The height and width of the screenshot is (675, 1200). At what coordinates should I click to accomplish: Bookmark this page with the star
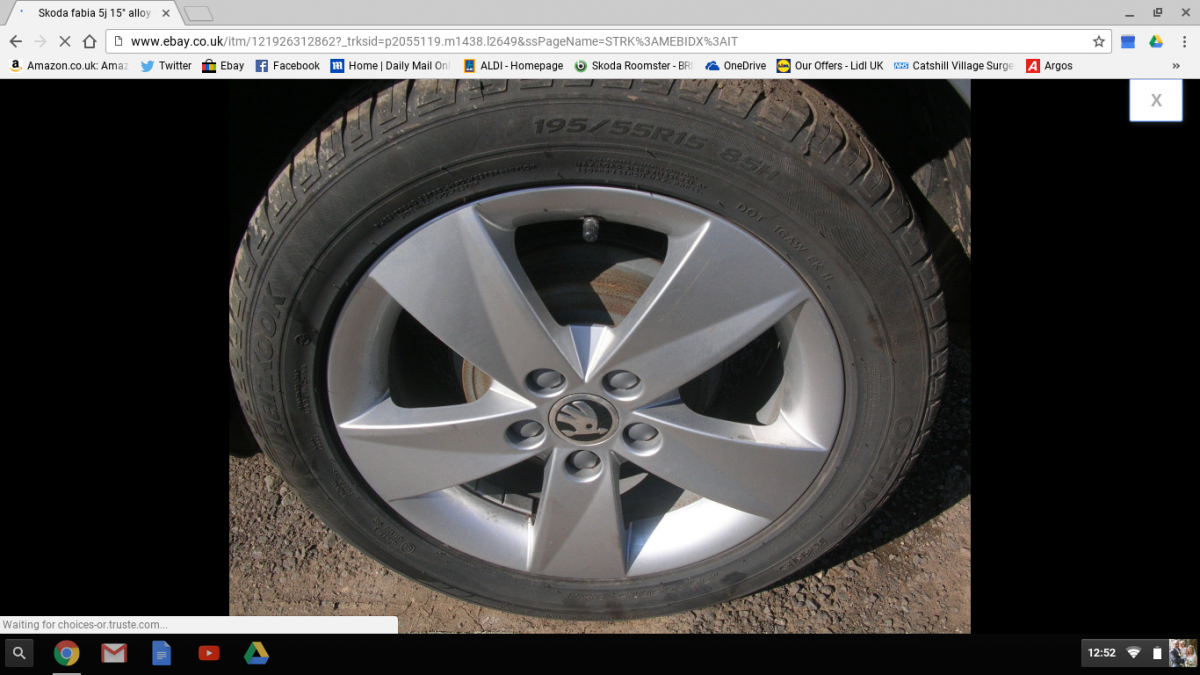tap(1099, 41)
